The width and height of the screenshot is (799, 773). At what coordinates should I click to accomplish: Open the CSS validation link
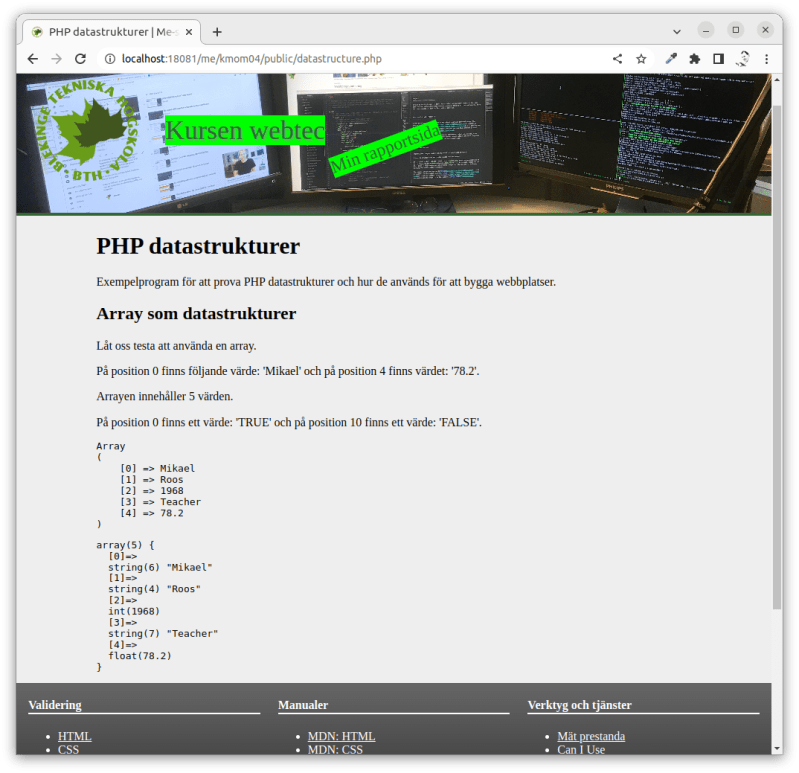coord(68,749)
